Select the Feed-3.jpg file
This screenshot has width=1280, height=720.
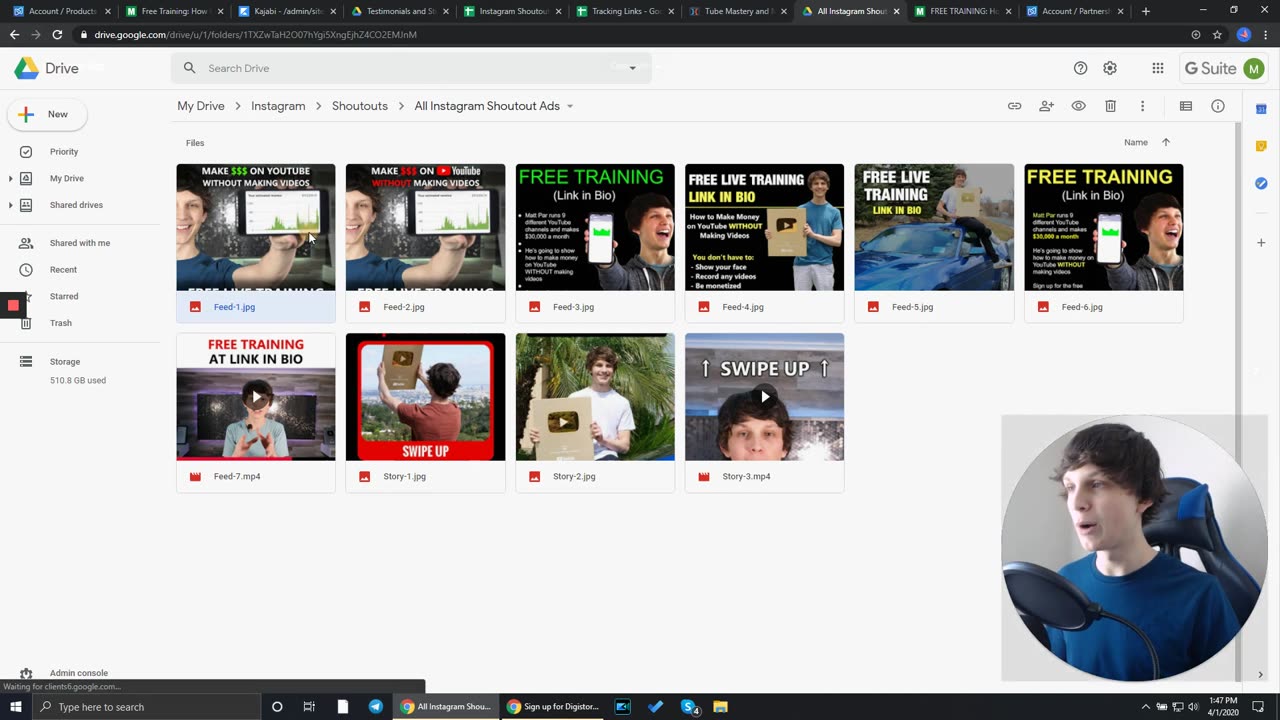pos(595,243)
